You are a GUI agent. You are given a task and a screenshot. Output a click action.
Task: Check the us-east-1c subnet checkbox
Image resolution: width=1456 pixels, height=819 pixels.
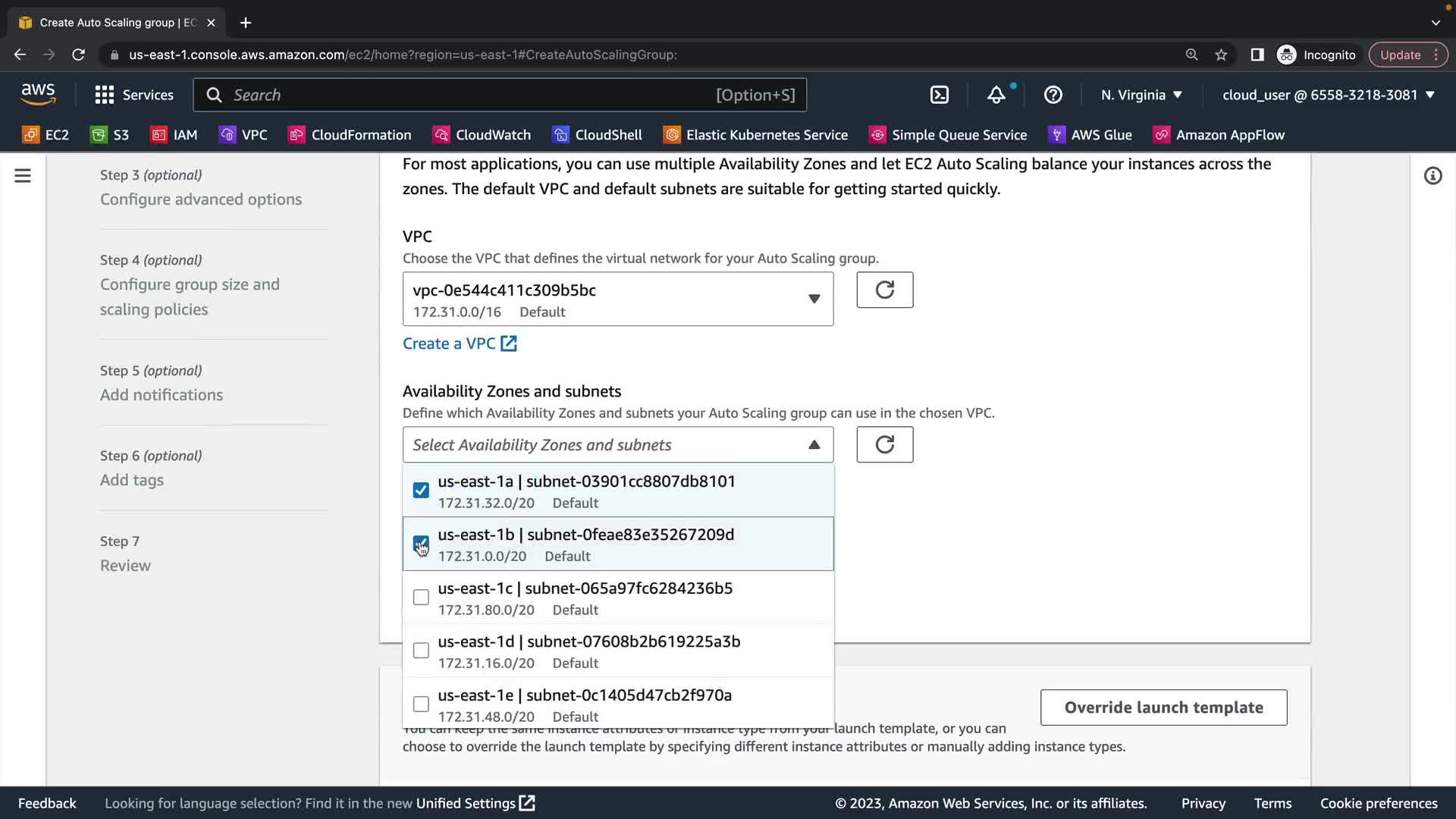(x=421, y=598)
